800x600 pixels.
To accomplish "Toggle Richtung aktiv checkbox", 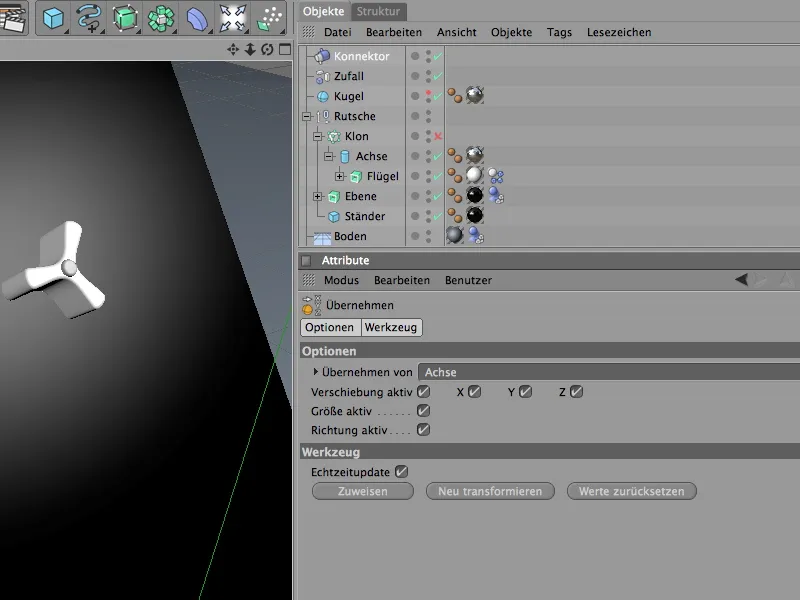I will click(423, 430).
